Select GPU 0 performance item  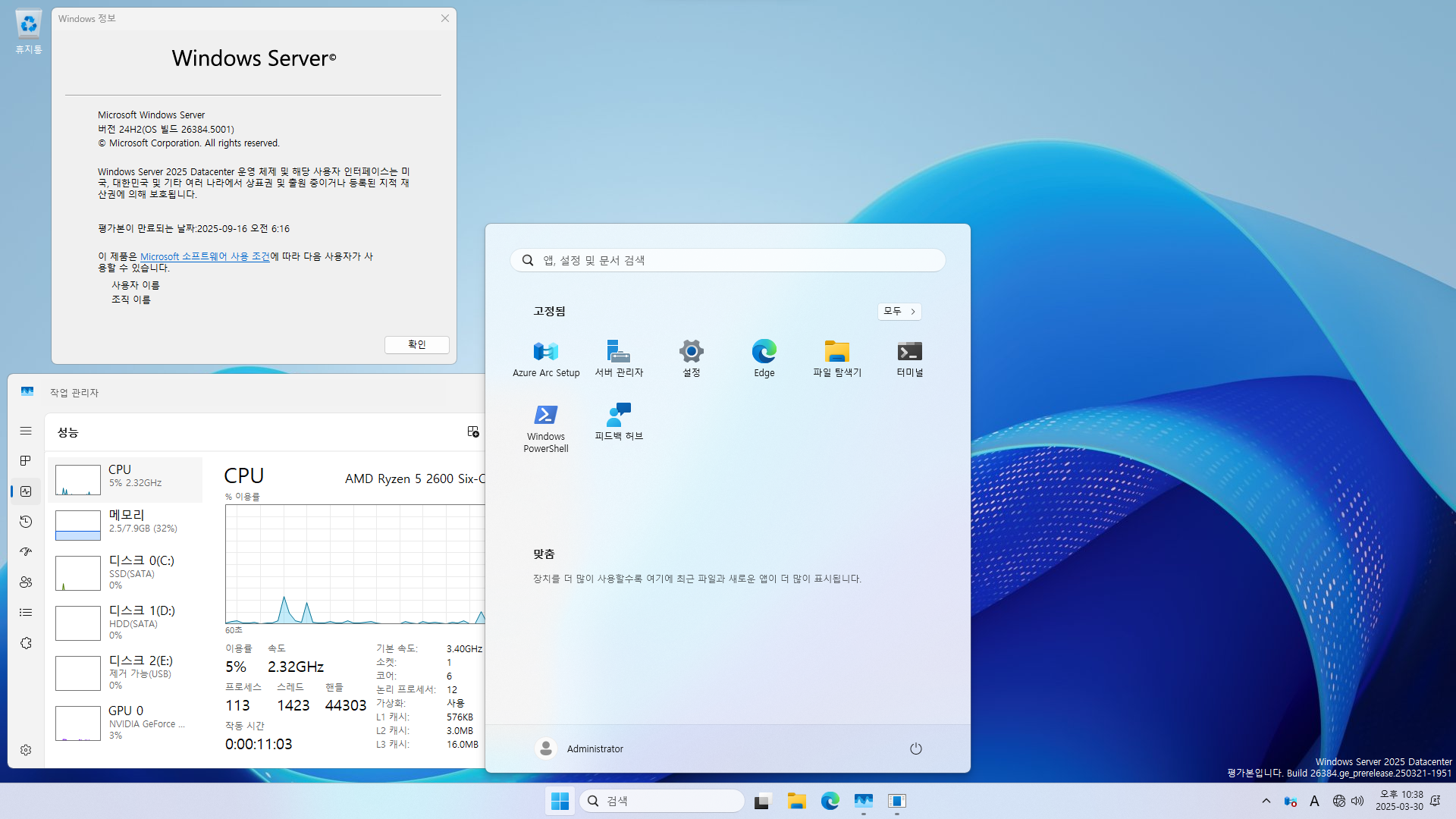(125, 721)
